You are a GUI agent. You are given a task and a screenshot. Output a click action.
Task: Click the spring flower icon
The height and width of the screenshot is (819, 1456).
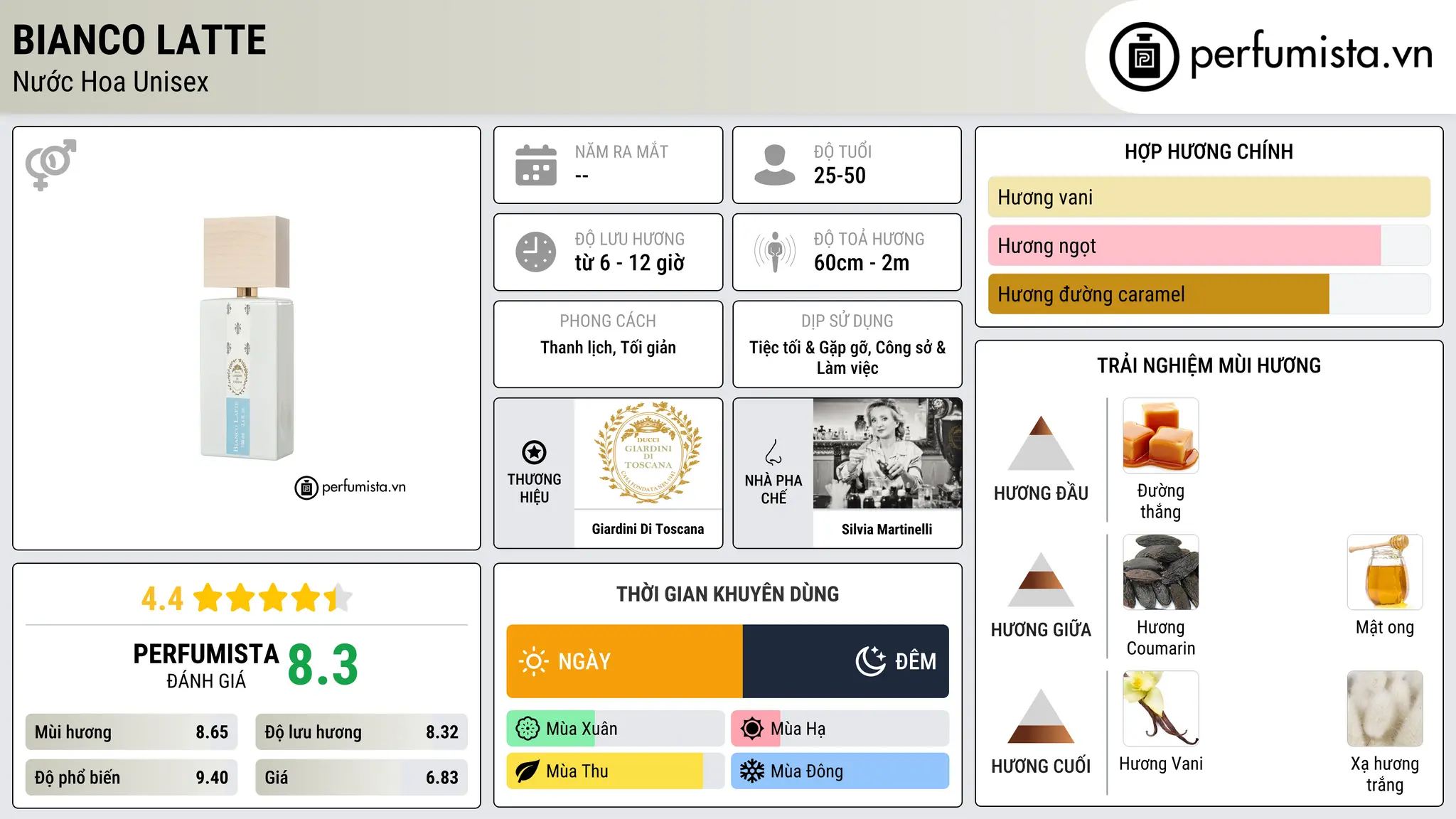[x=528, y=729]
